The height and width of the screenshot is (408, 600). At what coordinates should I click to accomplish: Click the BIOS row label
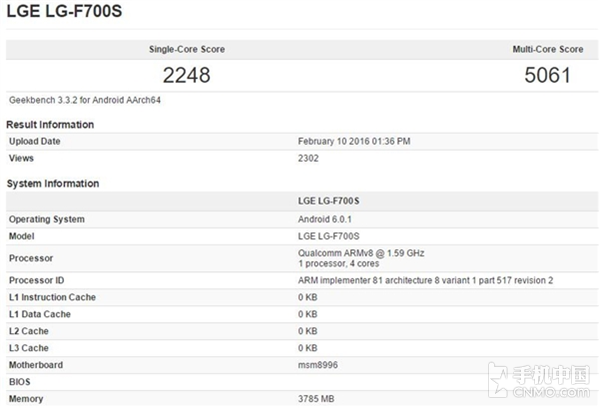20,382
